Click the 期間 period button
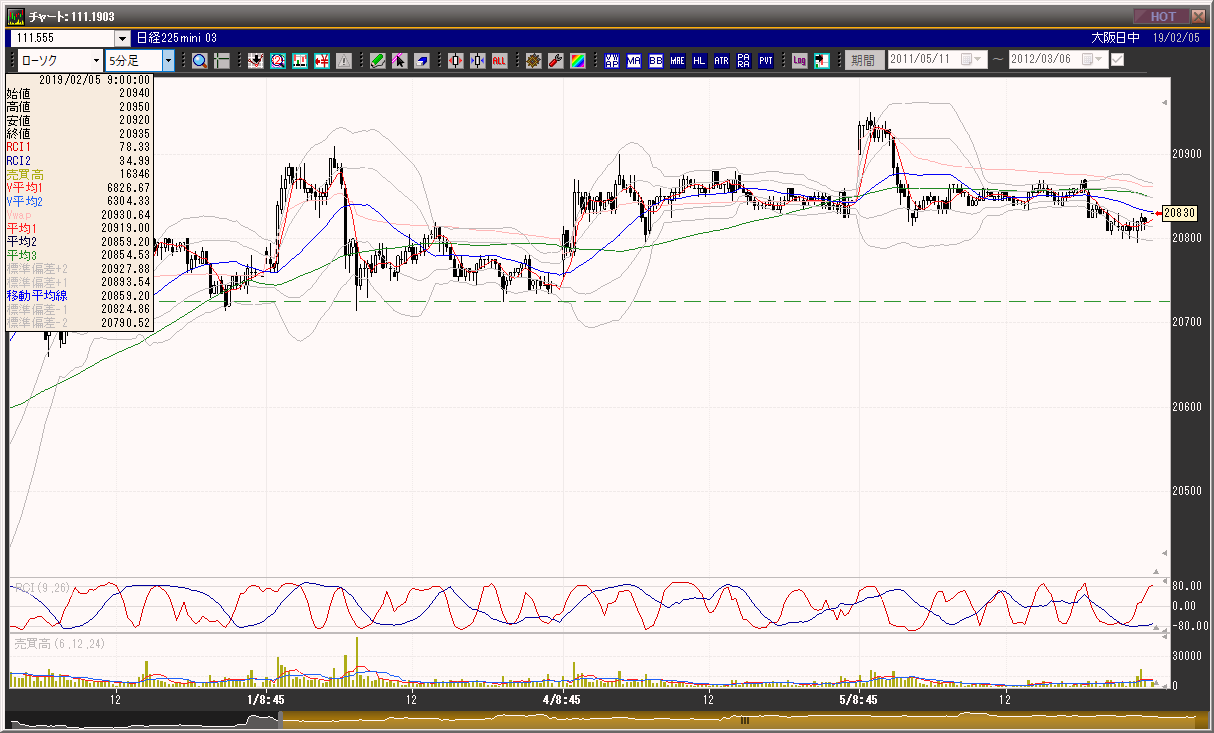The height and width of the screenshot is (733, 1214). [863, 60]
